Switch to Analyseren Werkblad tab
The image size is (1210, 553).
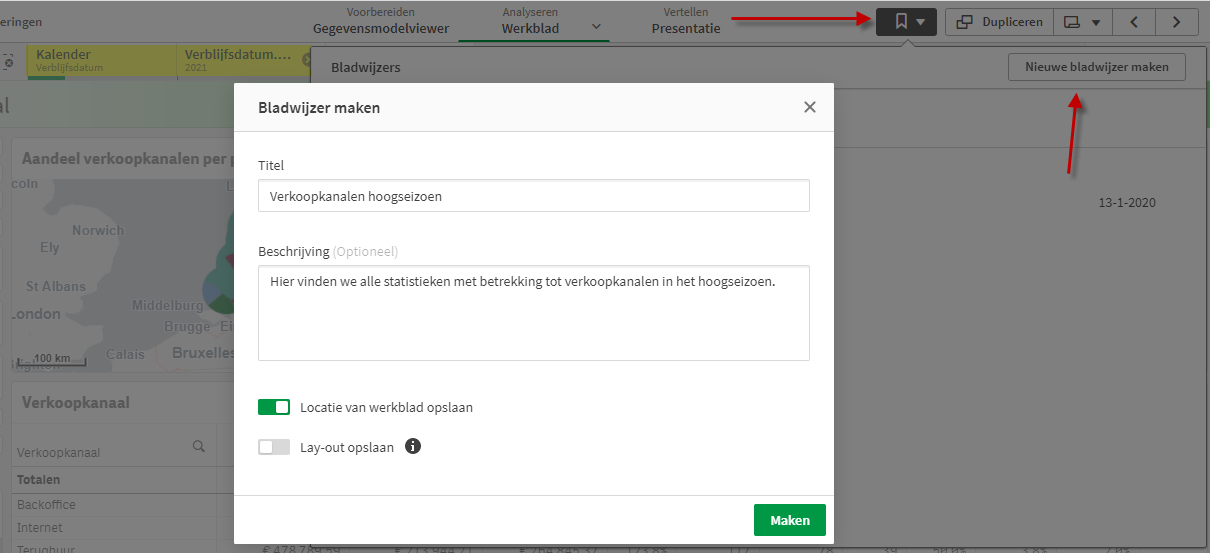pos(530,21)
